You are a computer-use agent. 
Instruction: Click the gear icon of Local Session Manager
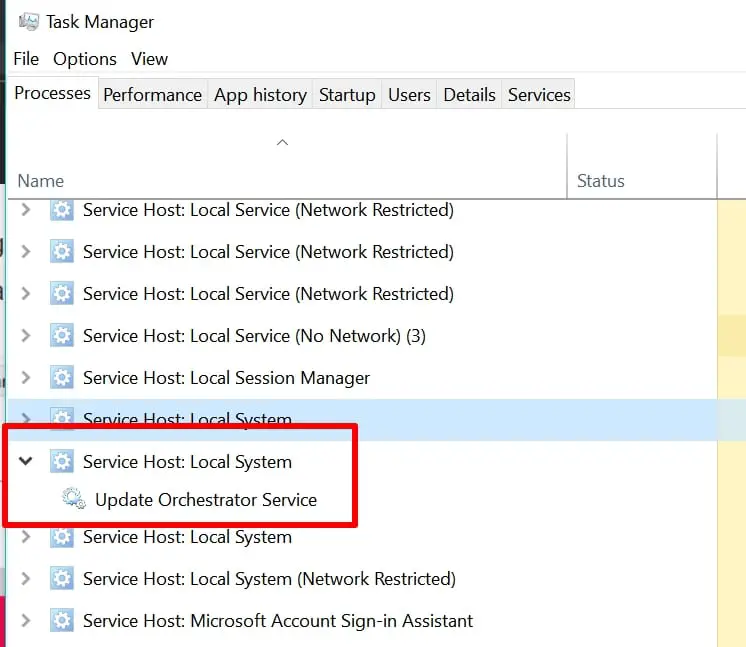coord(62,378)
